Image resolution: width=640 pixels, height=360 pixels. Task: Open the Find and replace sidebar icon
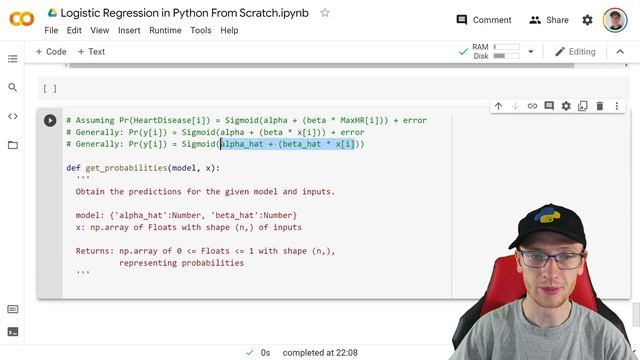point(13,87)
